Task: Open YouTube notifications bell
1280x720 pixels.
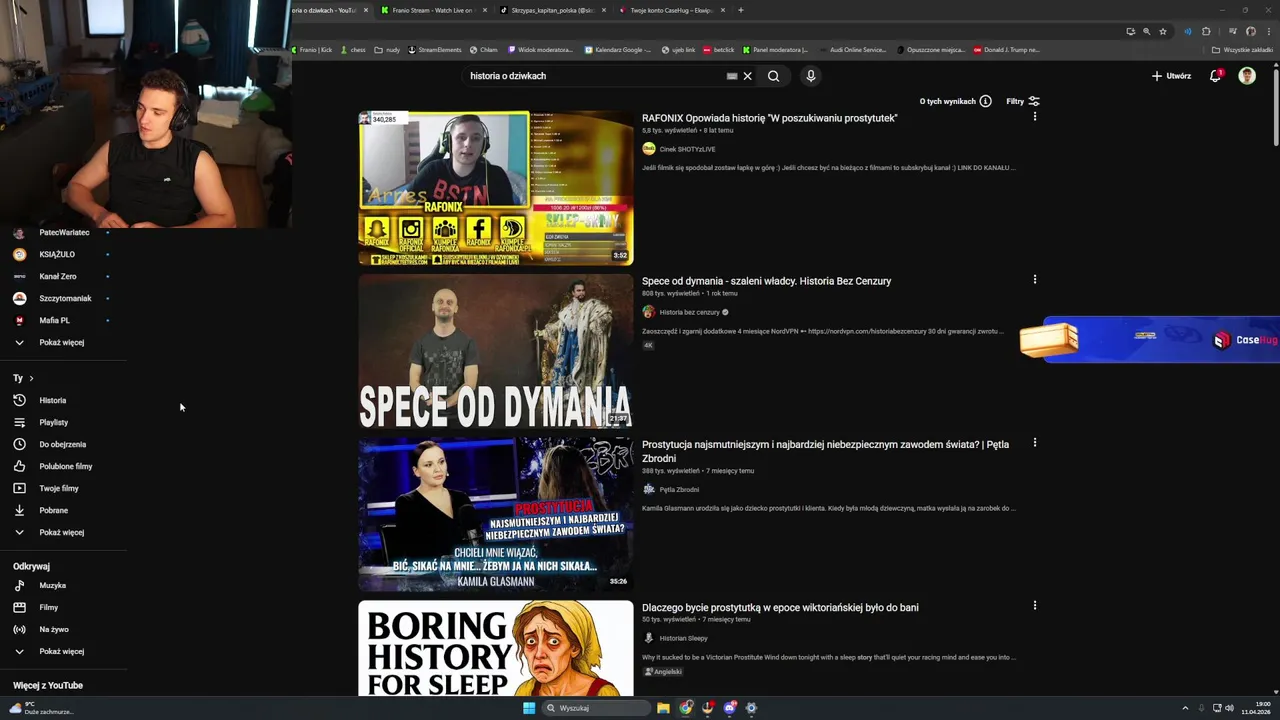Action: pyautogui.click(x=1215, y=76)
